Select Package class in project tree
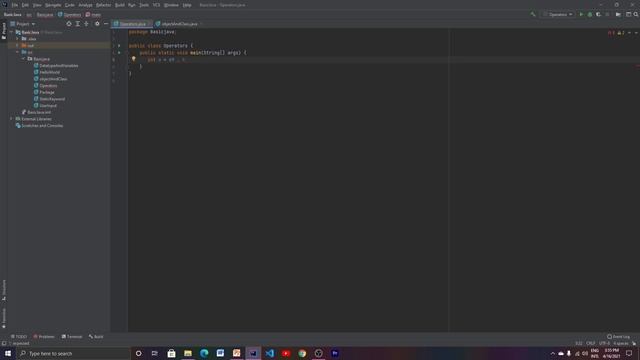This screenshot has width=640, height=360. coord(44,92)
